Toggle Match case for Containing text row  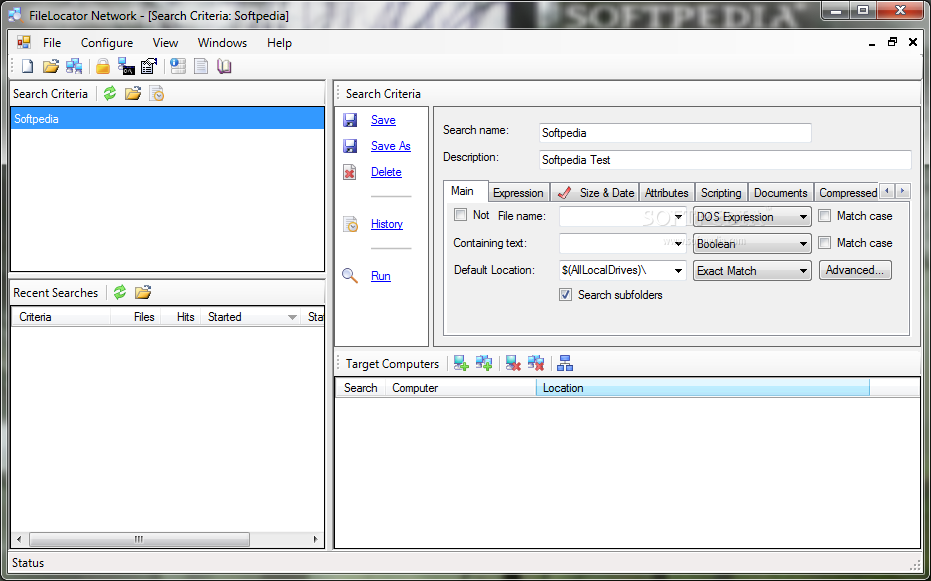(824, 243)
